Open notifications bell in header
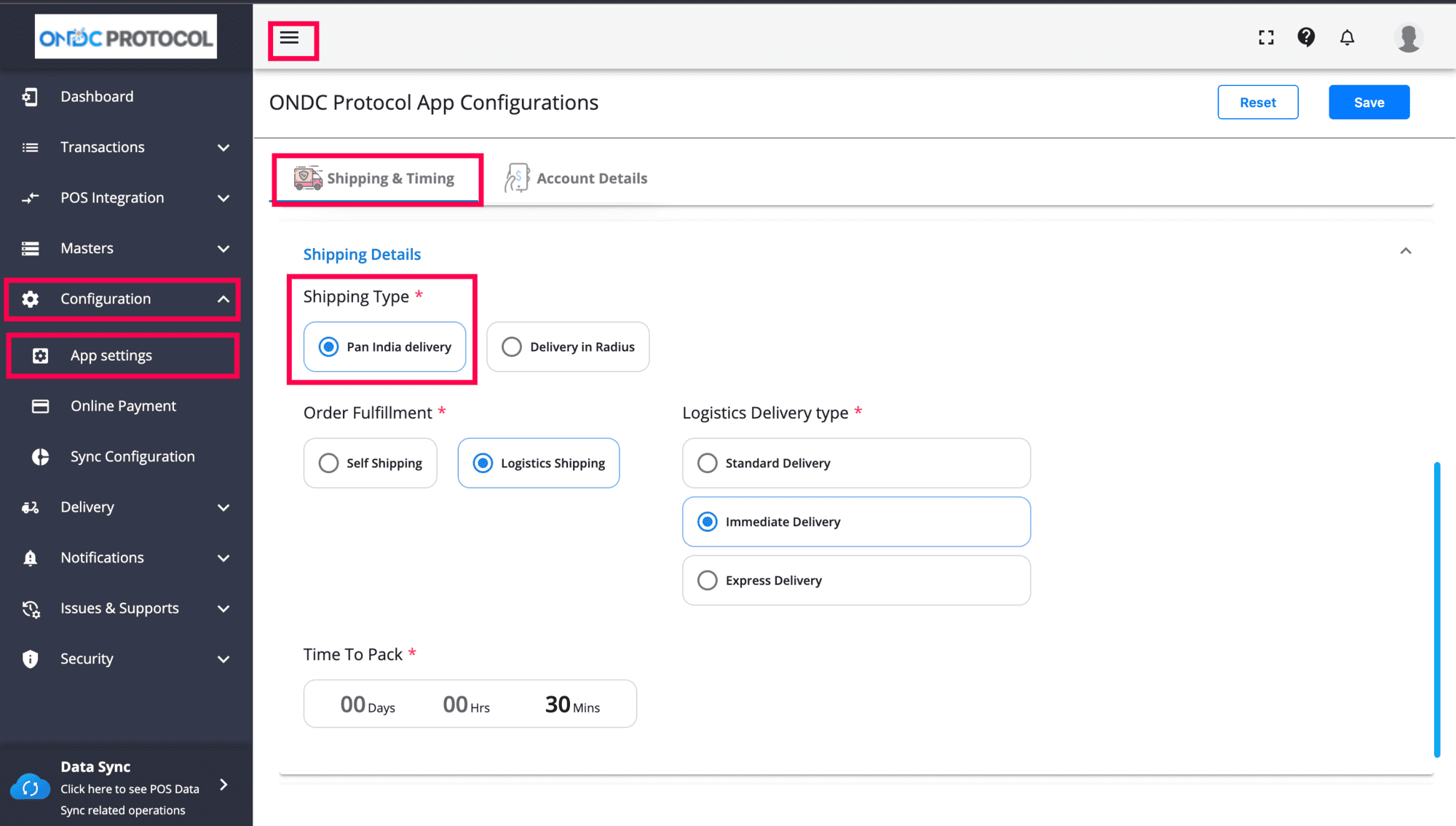The width and height of the screenshot is (1456, 826). coord(1347,38)
